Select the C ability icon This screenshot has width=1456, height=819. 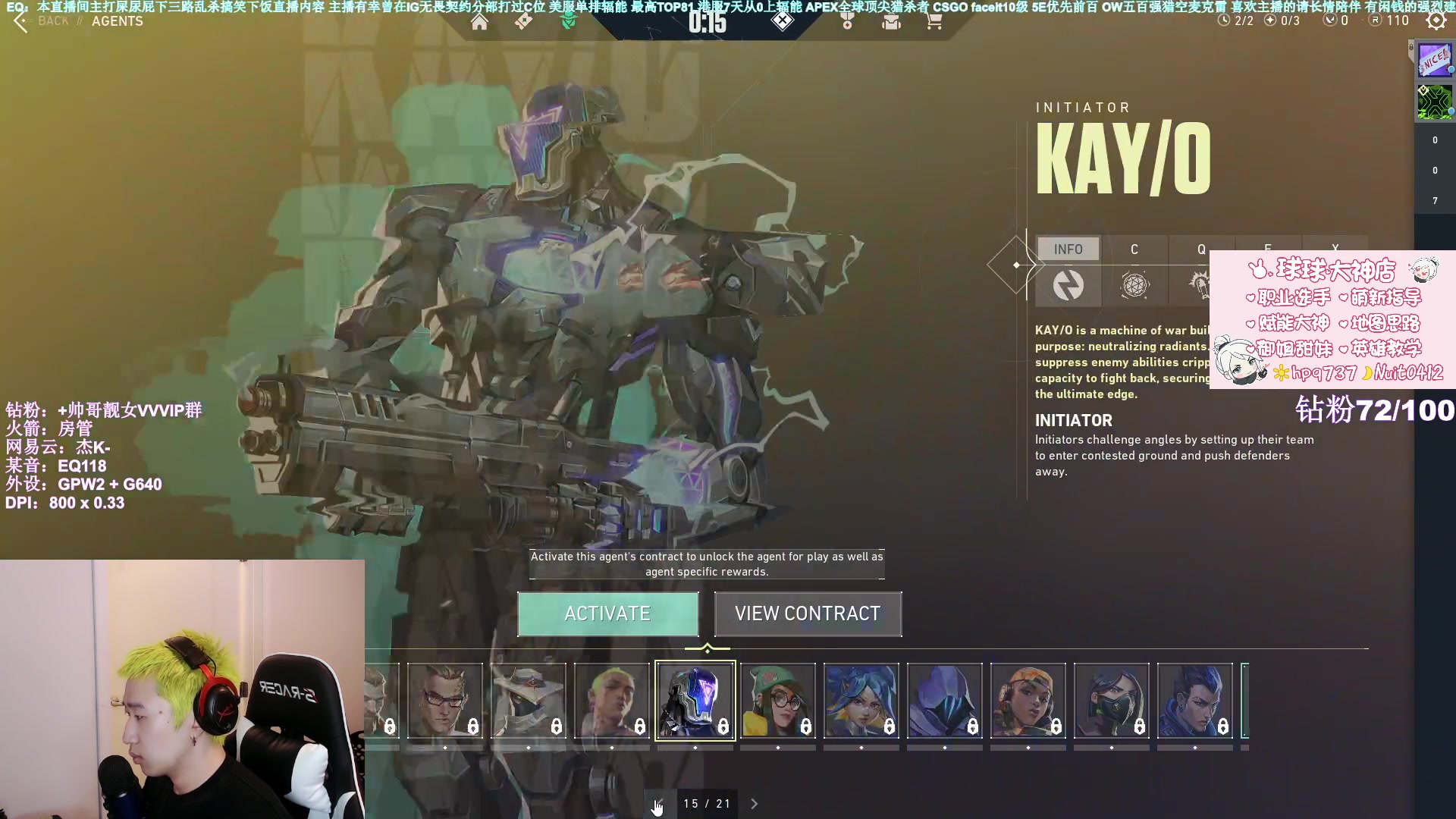pyautogui.click(x=1134, y=285)
